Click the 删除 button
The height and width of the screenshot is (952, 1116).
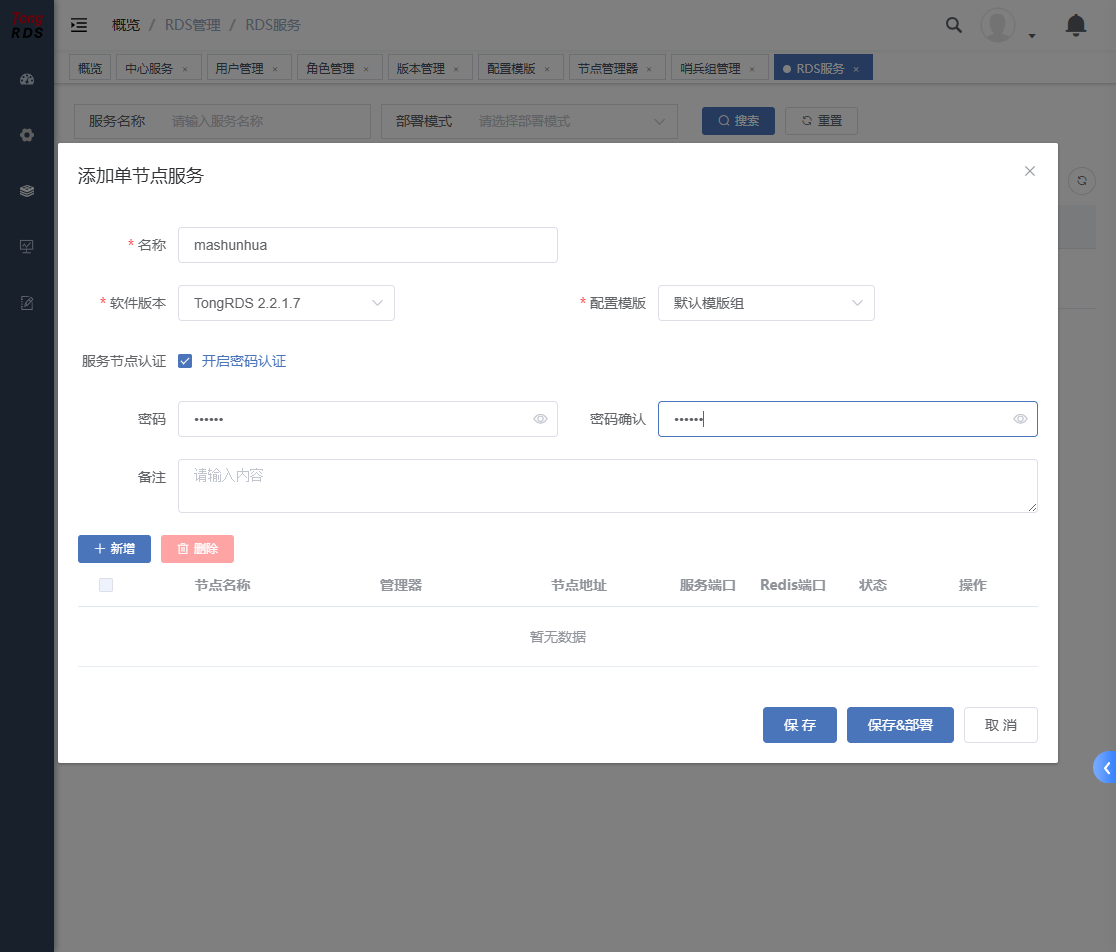197,549
